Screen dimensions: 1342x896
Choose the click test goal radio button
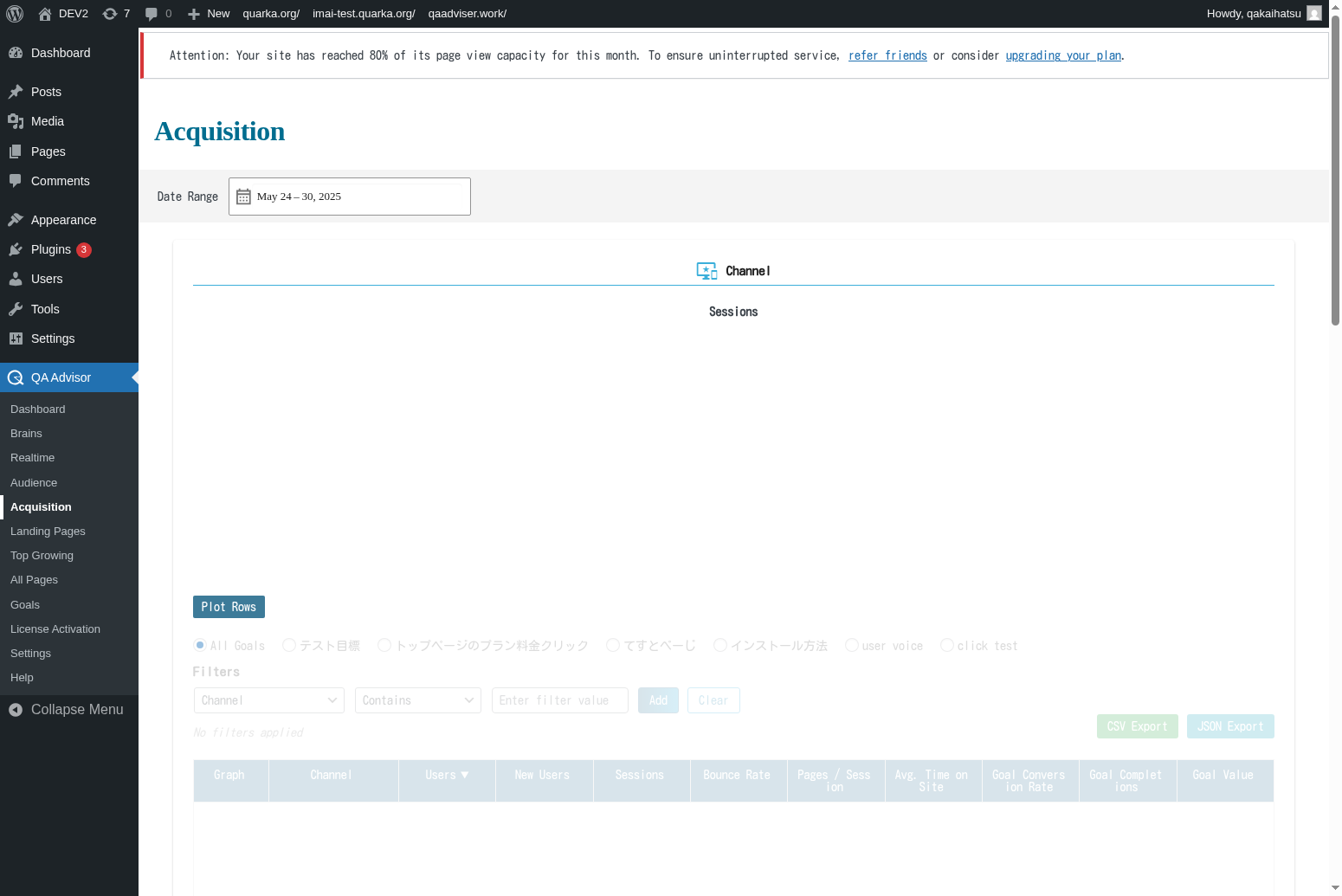click(x=947, y=645)
